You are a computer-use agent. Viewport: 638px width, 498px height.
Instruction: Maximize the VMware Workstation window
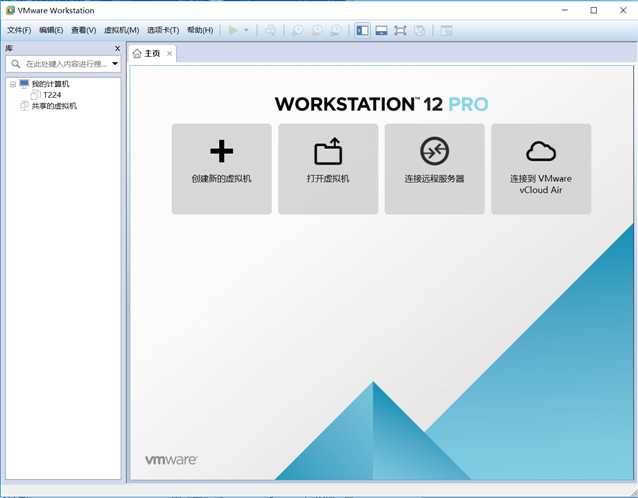(x=594, y=11)
